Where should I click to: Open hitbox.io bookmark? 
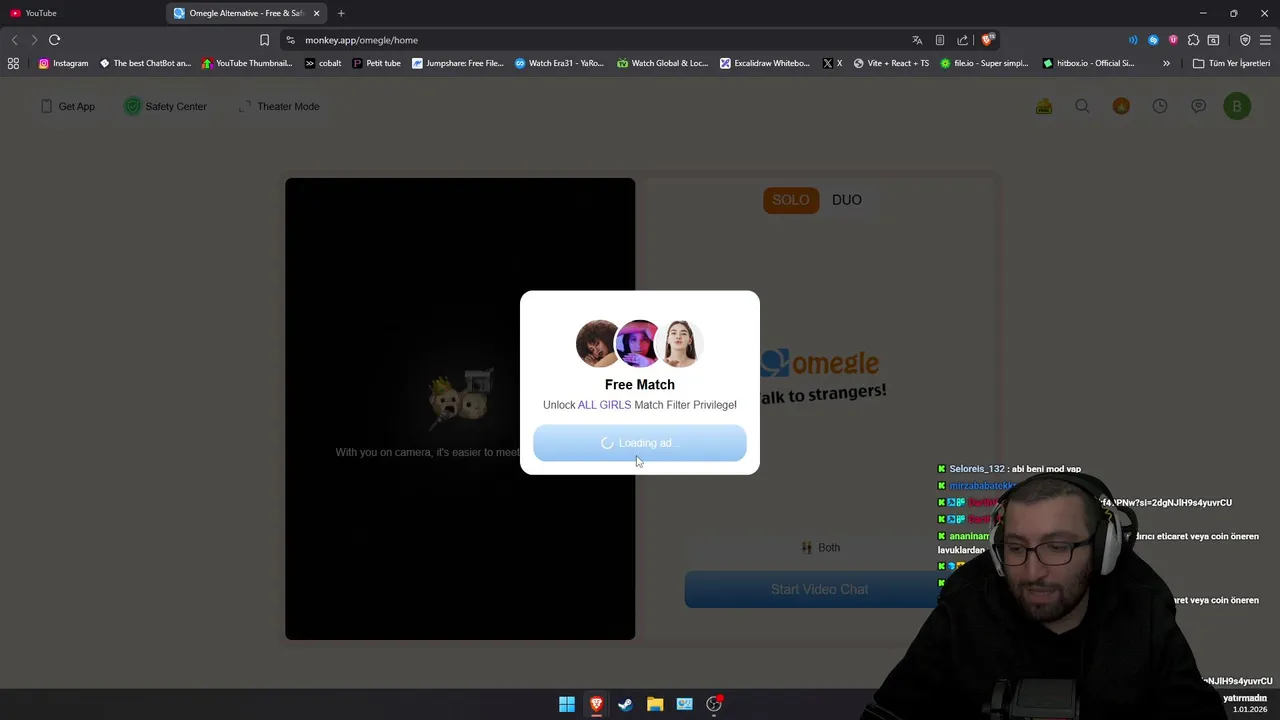(x=1088, y=63)
